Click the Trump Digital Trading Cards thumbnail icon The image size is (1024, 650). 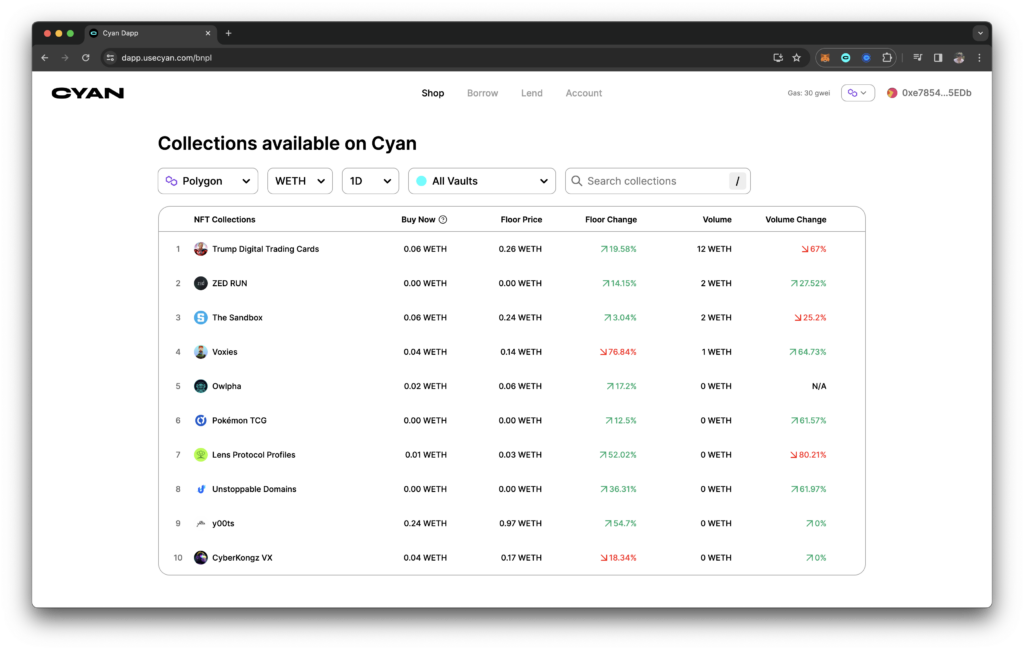[199, 248]
